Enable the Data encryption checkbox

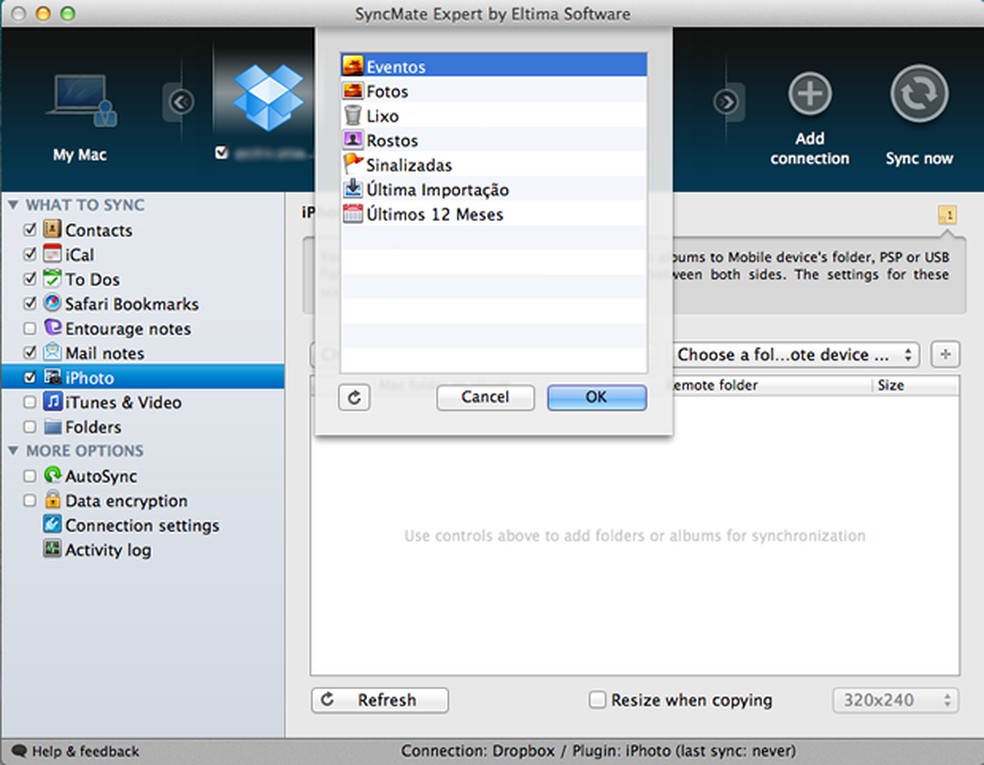point(29,500)
